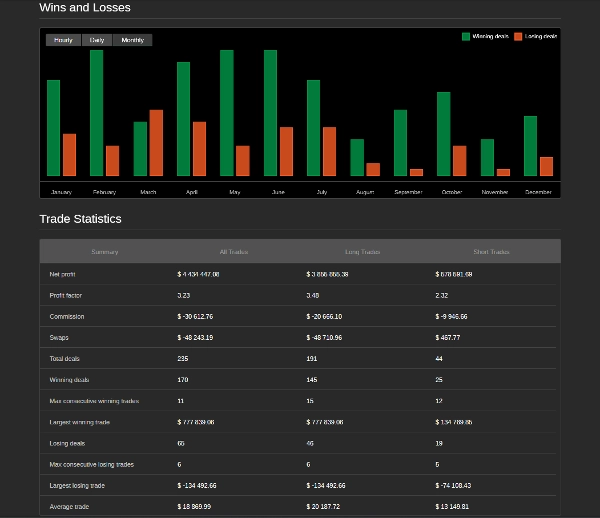Viewport: 600px width, 518px height.
Task: Click Average trade long value $ 20 187.72
Action: (323, 507)
